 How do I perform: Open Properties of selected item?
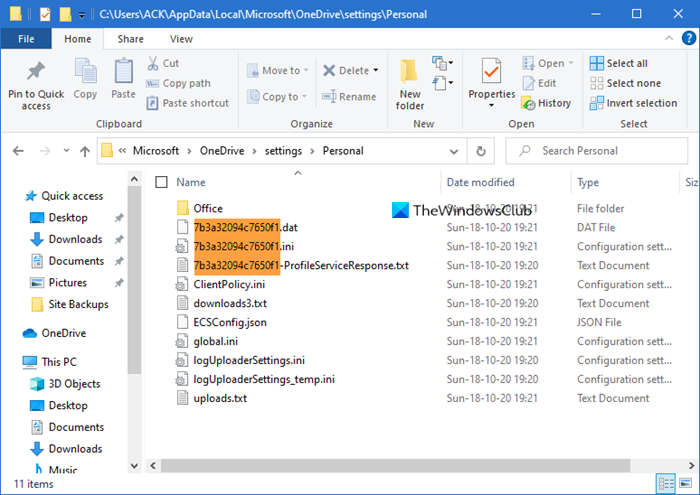tap(492, 78)
